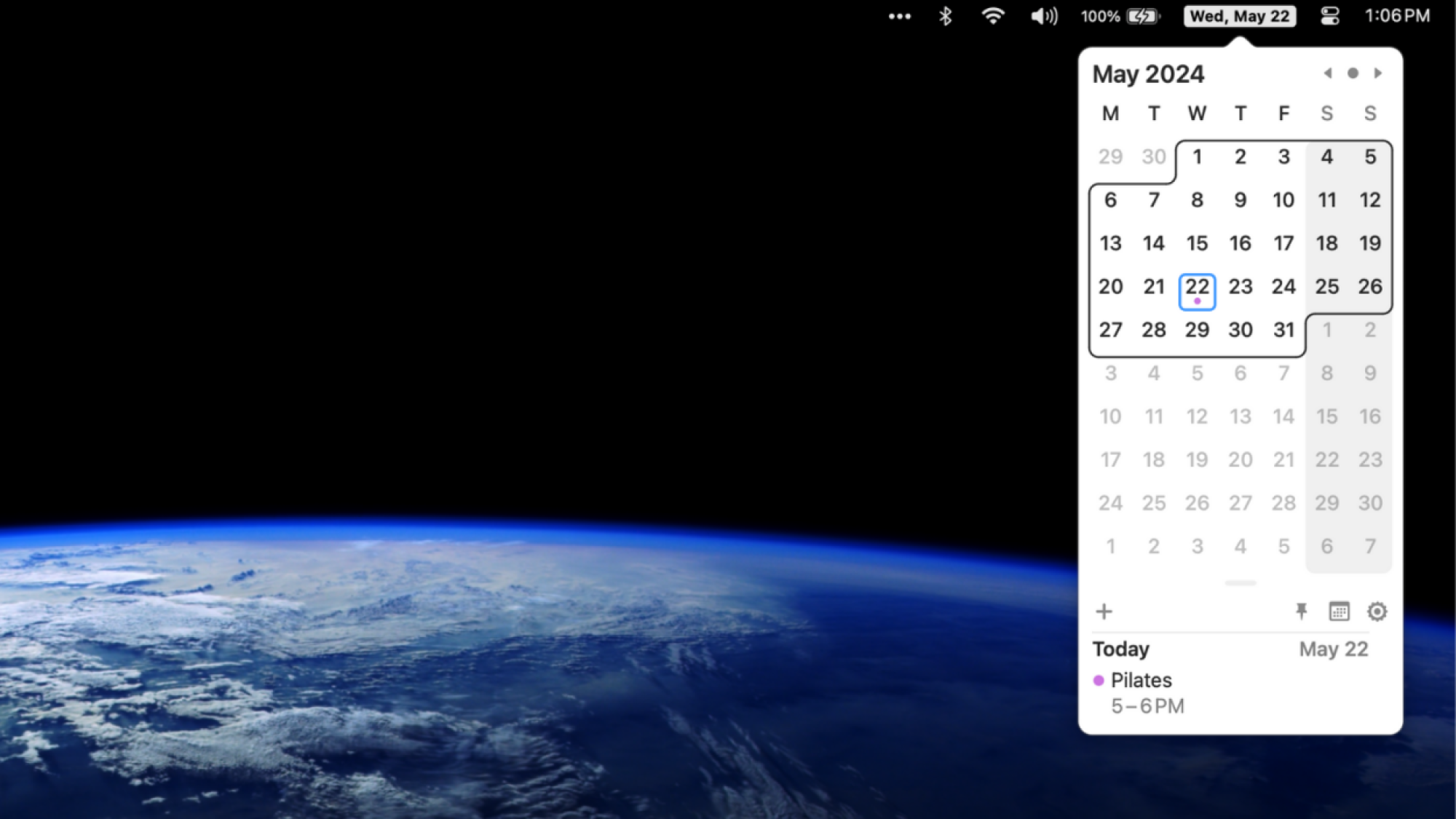Select May 26 in the calendar
Screen dimensions: 1456x819
1370,287
